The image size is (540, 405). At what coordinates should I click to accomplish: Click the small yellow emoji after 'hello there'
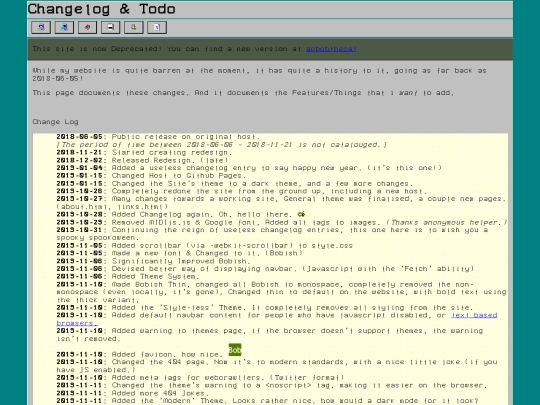[301, 214]
